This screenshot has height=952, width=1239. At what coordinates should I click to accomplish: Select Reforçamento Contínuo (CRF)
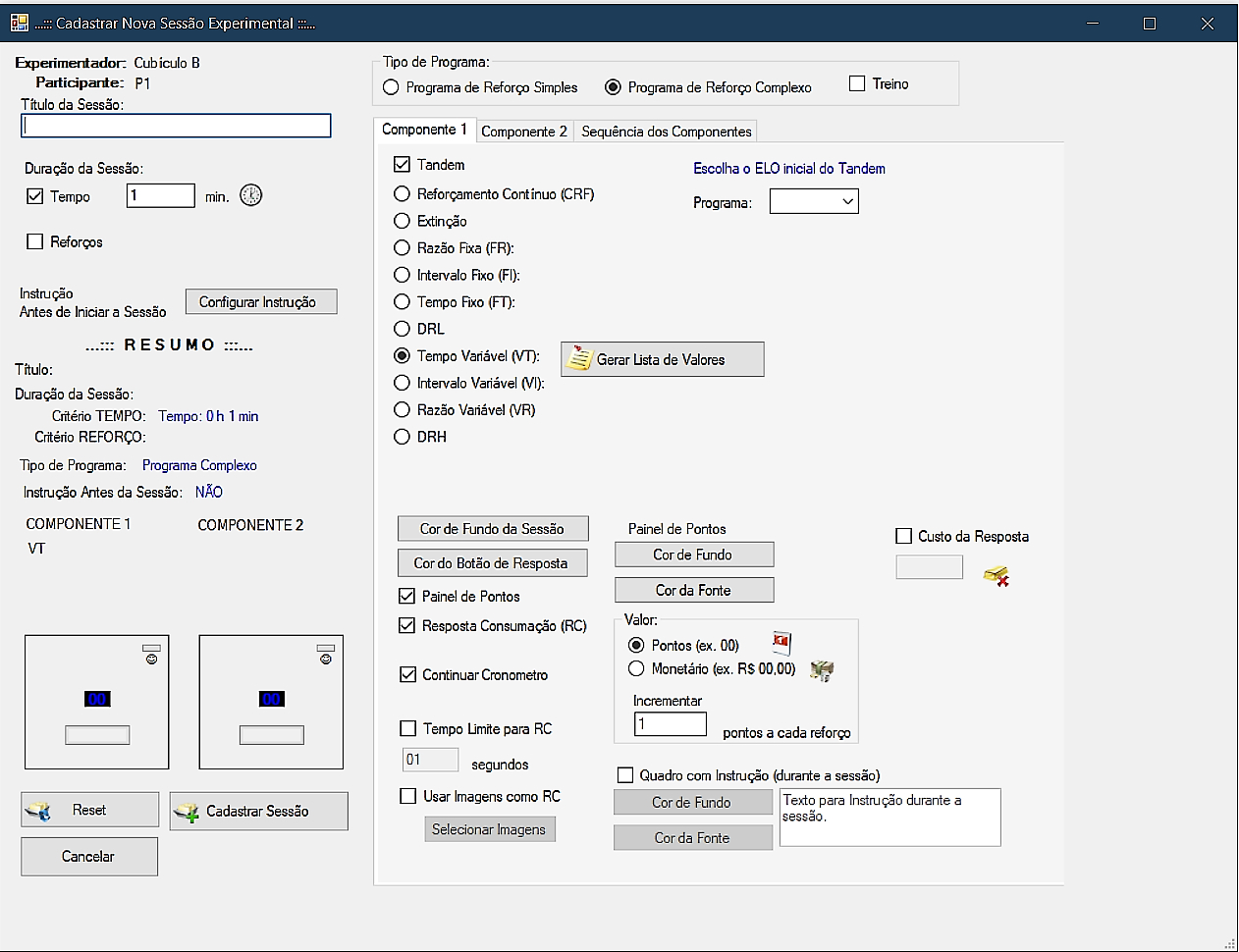click(x=402, y=194)
